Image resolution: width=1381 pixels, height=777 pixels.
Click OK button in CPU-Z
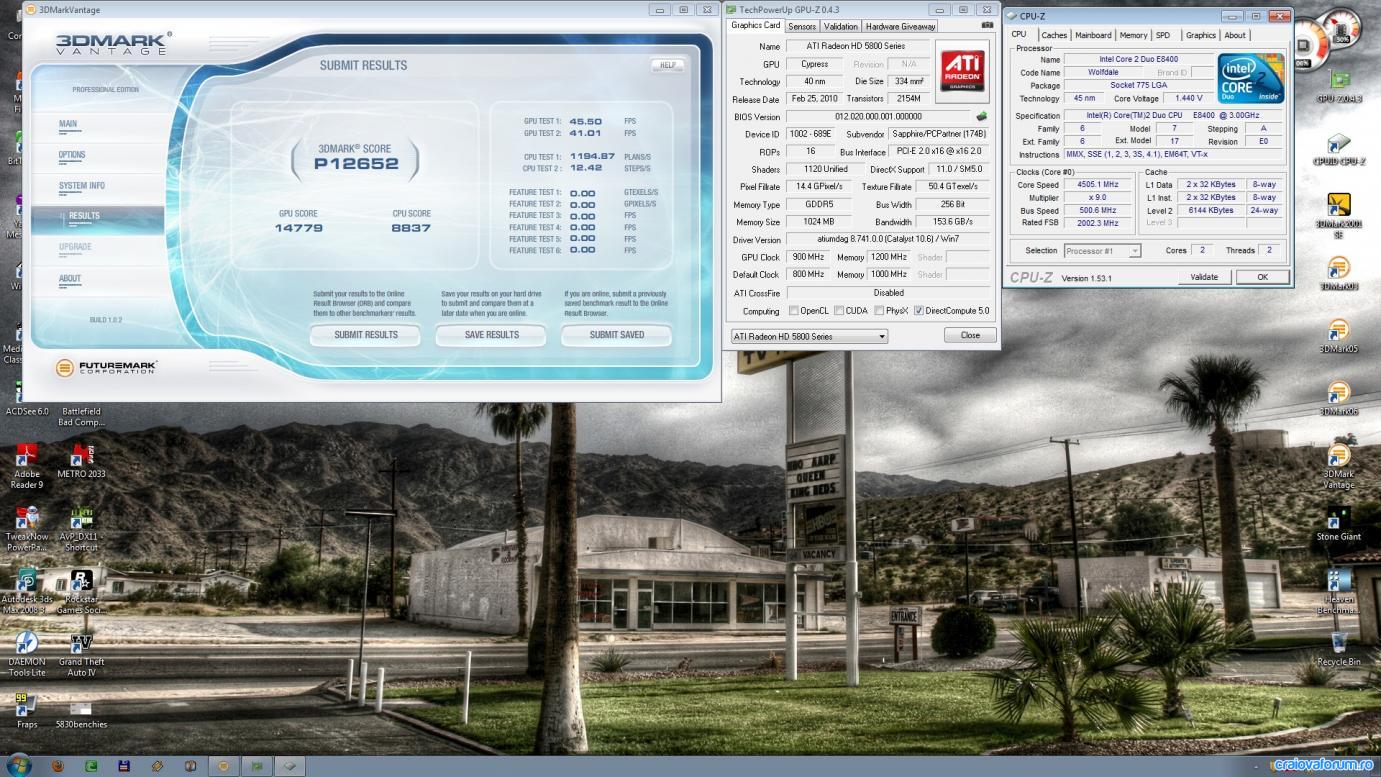coord(1262,277)
